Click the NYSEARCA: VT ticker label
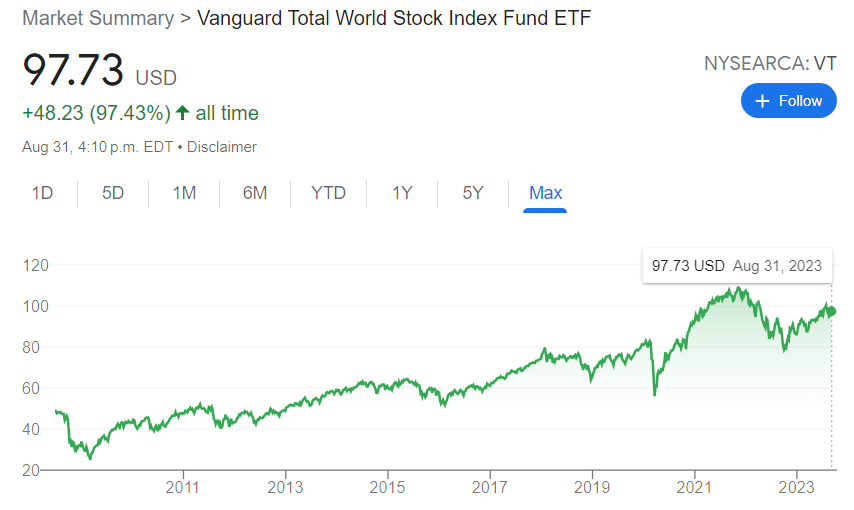The height and width of the screenshot is (510, 854). pyautogui.click(x=770, y=63)
